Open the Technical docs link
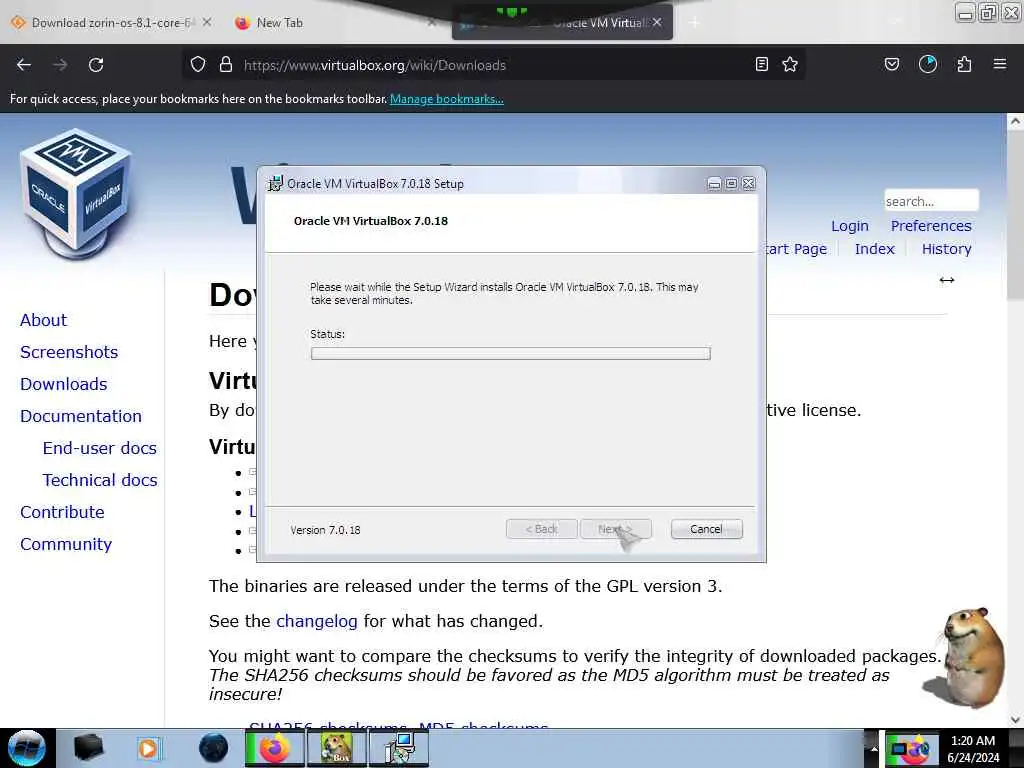1024x768 pixels. click(x=100, y=480)
